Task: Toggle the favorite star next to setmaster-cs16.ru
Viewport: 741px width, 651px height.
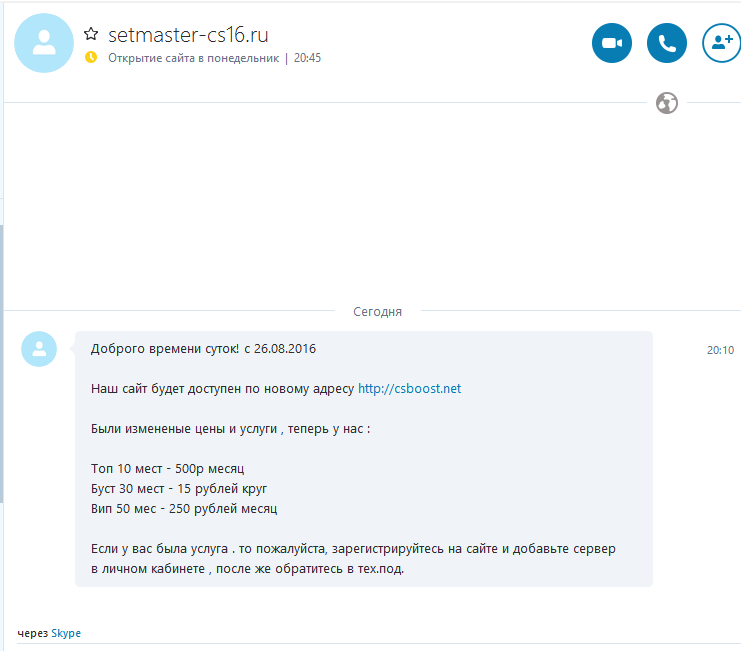Action: coord(91,34)
